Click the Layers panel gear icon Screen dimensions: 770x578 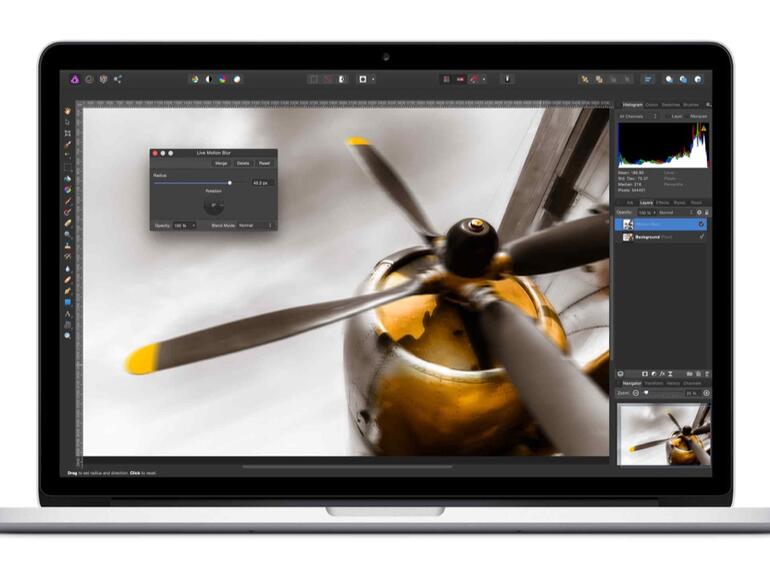point(699,213)
